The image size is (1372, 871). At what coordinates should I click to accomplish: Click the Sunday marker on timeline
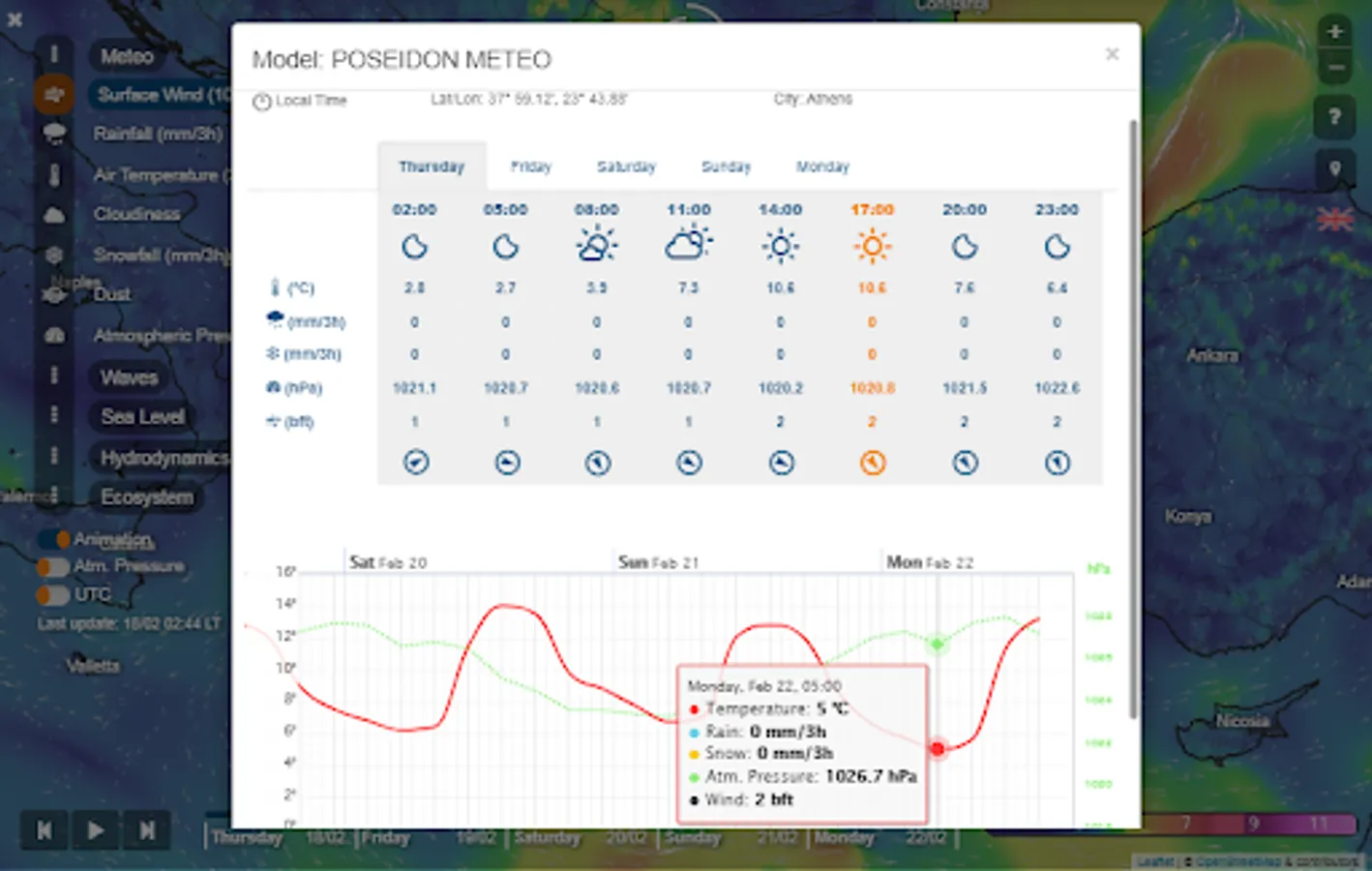(693, 837)
